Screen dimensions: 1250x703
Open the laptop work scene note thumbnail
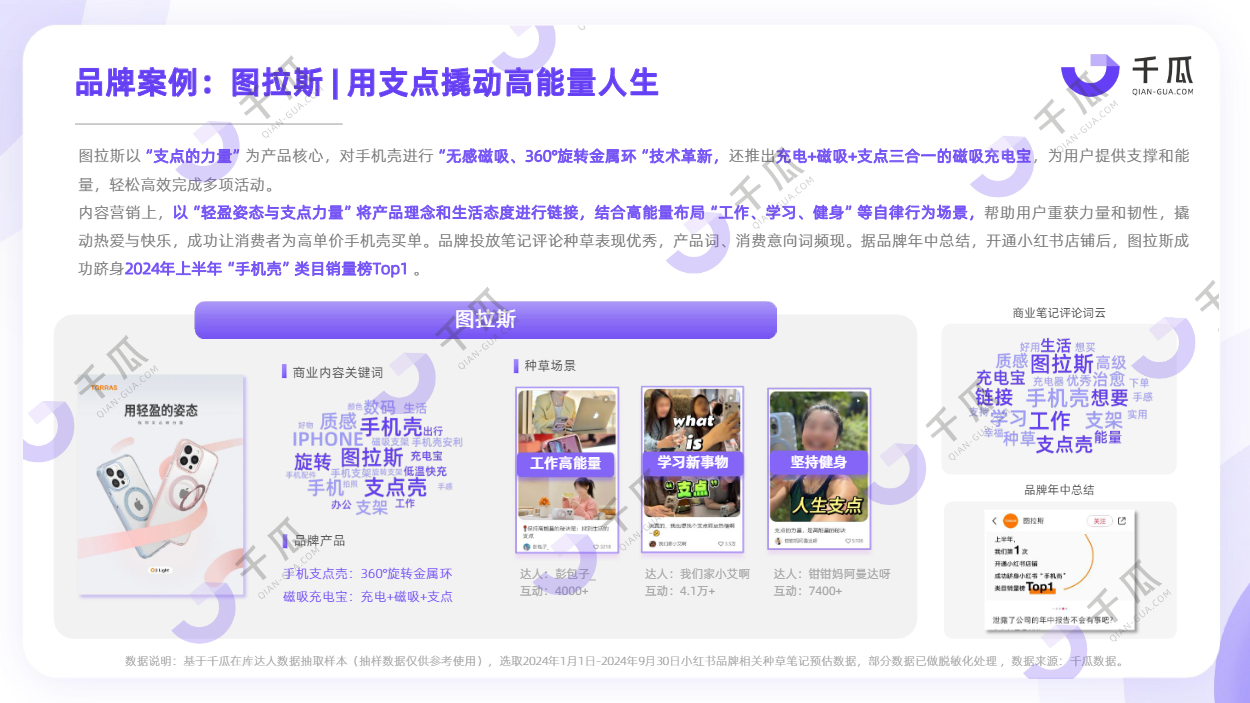565,471
